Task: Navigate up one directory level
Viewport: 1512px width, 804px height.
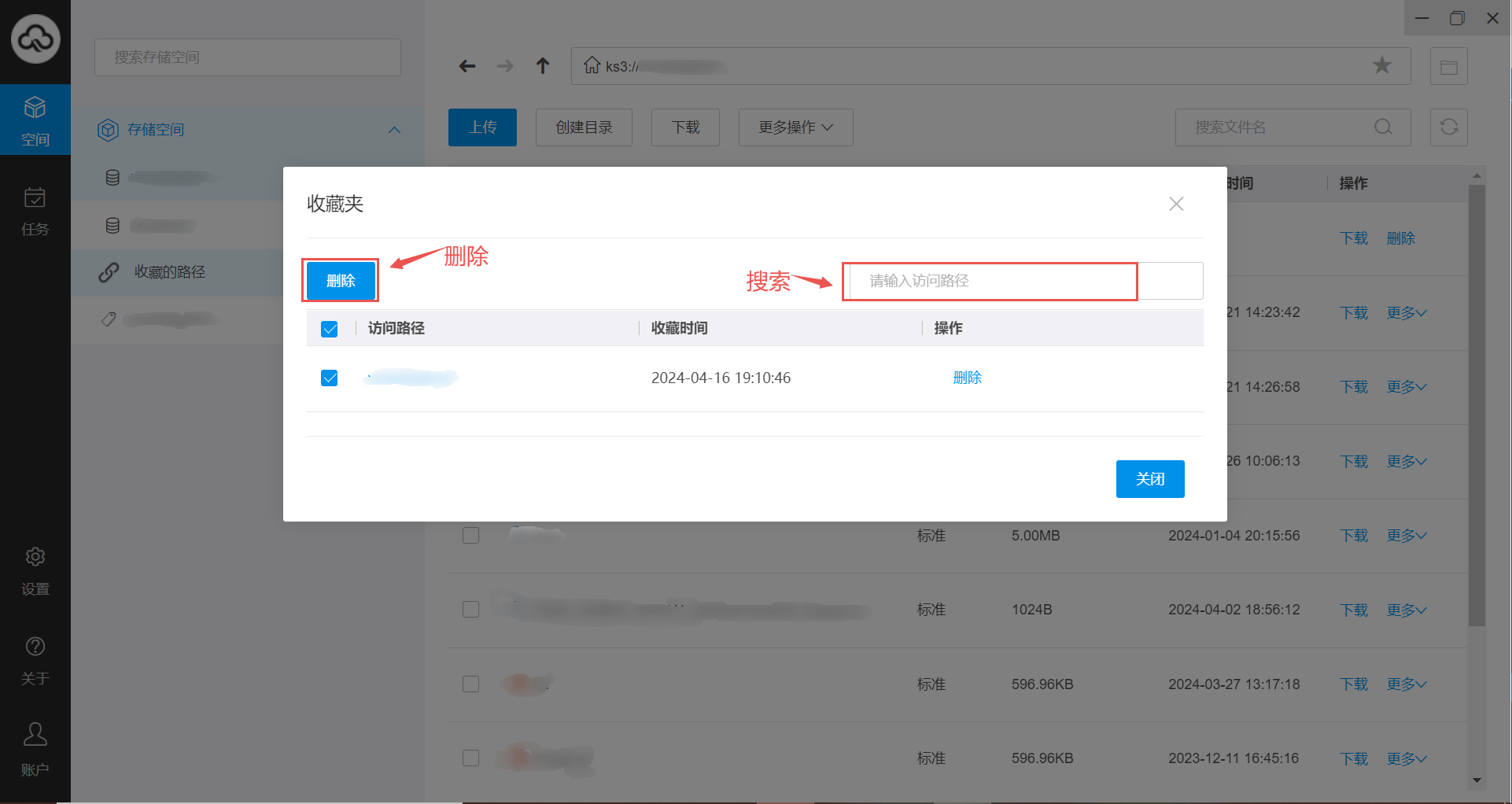Action: [x=543, y=66]
